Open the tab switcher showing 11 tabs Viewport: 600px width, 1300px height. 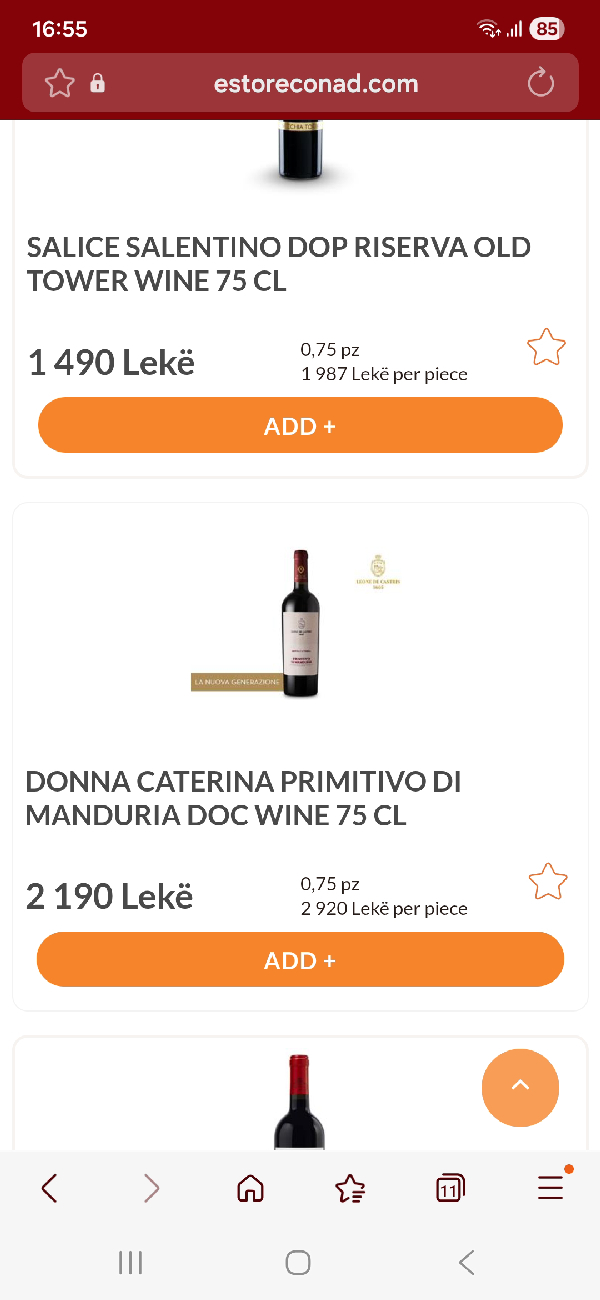(450, 1188)
